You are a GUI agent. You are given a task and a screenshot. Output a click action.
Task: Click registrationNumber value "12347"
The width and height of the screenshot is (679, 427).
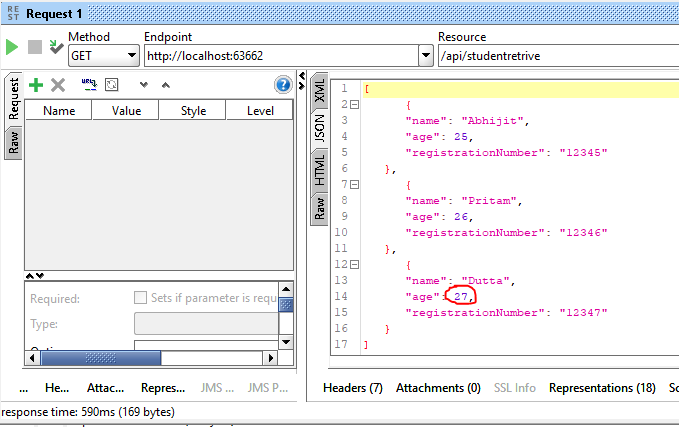point(583,313)
